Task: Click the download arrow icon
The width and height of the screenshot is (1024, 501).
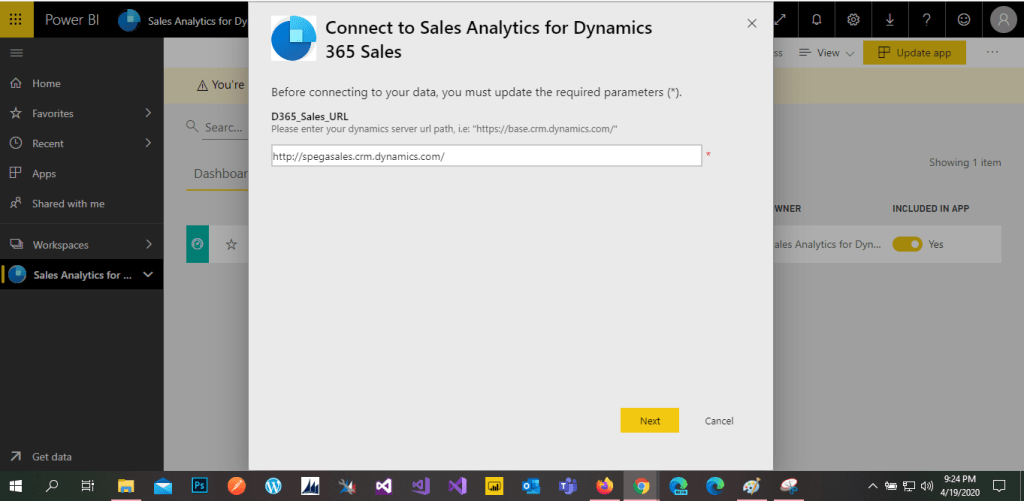Action: tap(890, 19)
